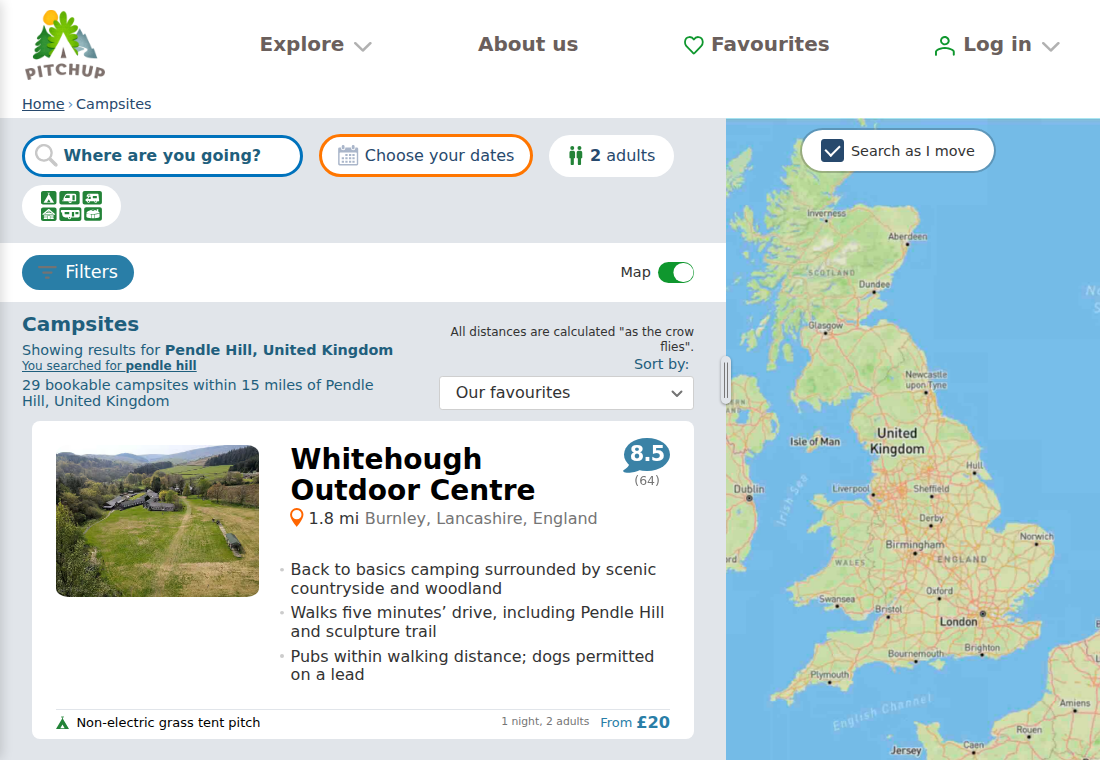Open the Our favourites sort dropdown
This screenshot has width=1100, height=760.
point(566,393)
